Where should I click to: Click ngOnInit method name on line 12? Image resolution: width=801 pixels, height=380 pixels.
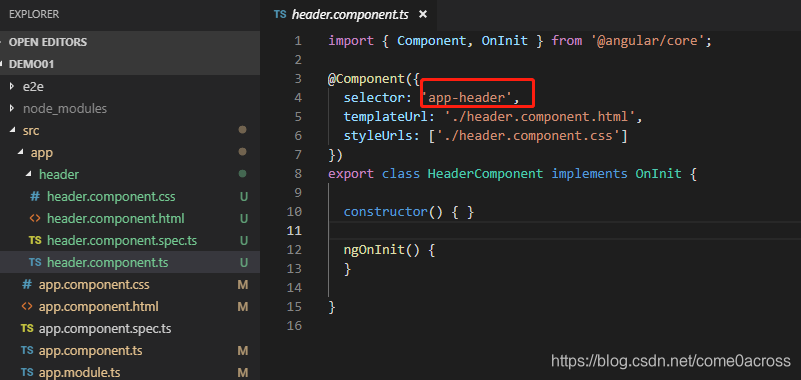[x=374, y=250]
